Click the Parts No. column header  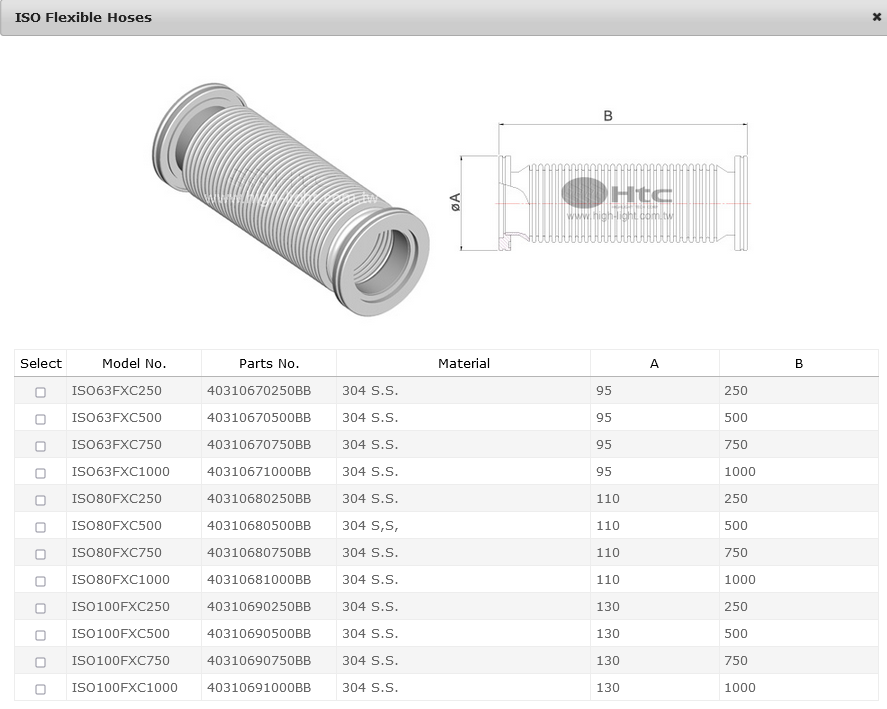click(x=268, y=364)
